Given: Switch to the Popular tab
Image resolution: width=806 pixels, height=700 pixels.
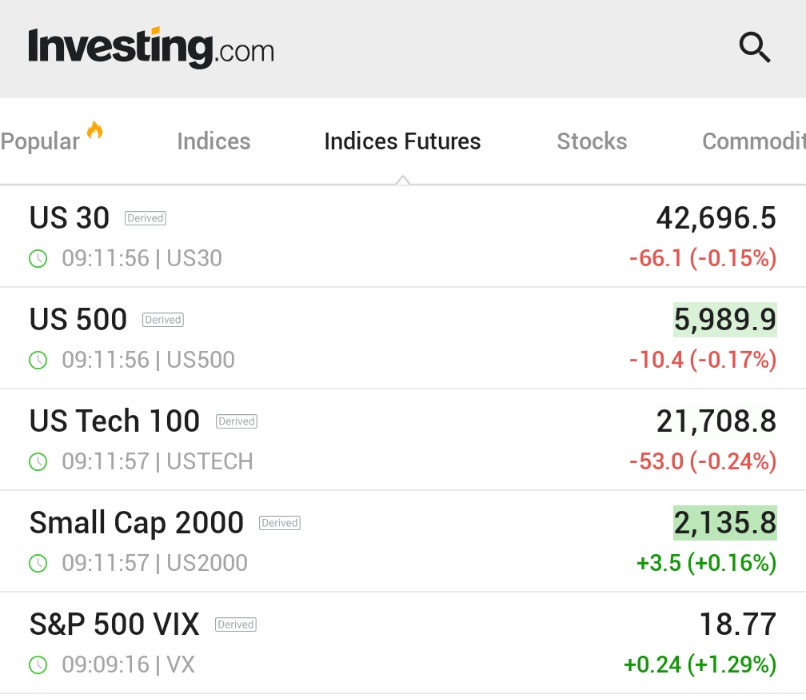Looking at the screenshot, I should [x=40, y=141].
